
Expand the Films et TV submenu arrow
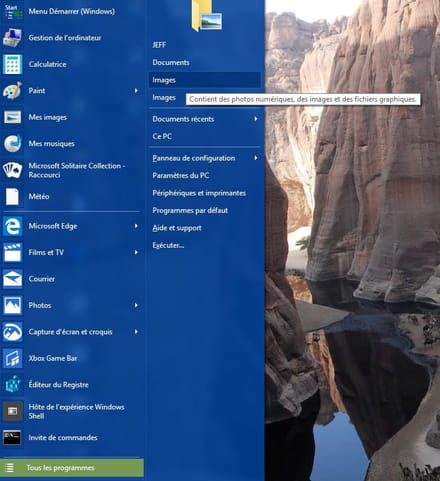(x=136, y=252)
